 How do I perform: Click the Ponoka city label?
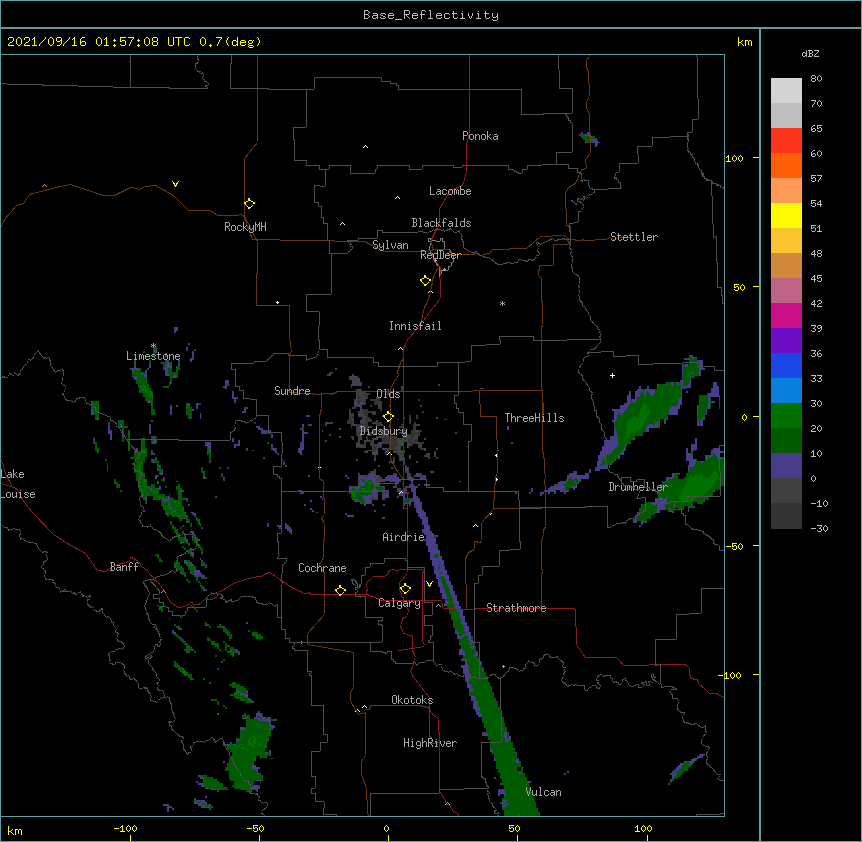click(480, 136)
